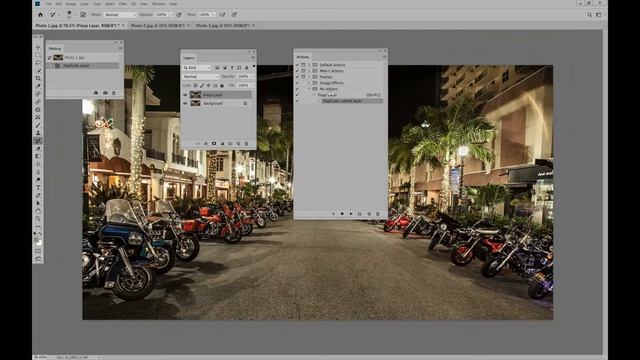Screen dimensions: 640x360
Task: Click the Background layer thumbnail
Action: (196, 103)
